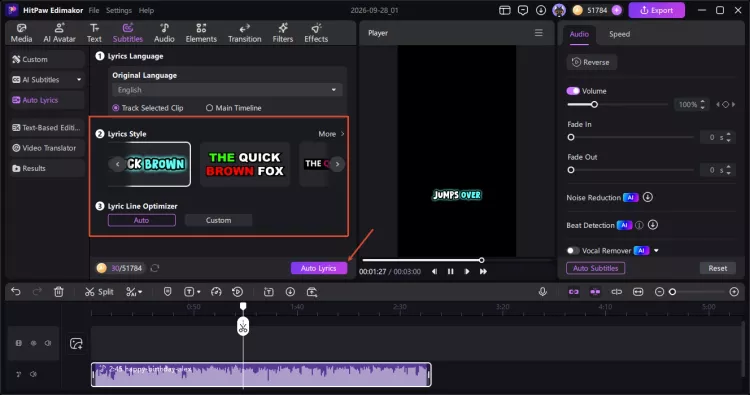
Task: Toggle the purple link-clips snapping button
Action: click(x=574, y=292)
